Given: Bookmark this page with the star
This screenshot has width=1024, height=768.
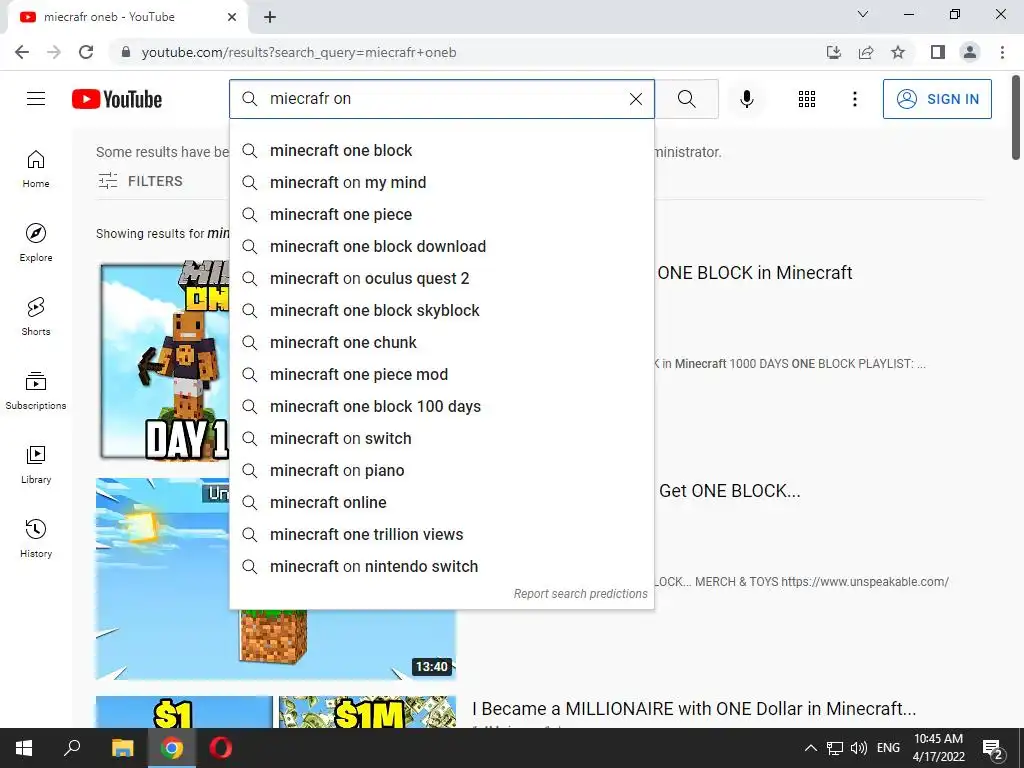Looking at the screenshot, I should (x=898, y=52).
